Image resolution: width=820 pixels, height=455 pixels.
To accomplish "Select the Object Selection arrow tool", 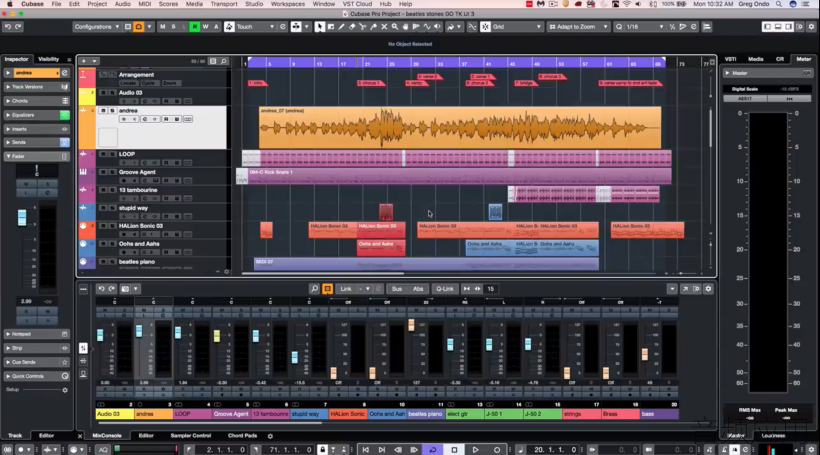I will [320, 27].
